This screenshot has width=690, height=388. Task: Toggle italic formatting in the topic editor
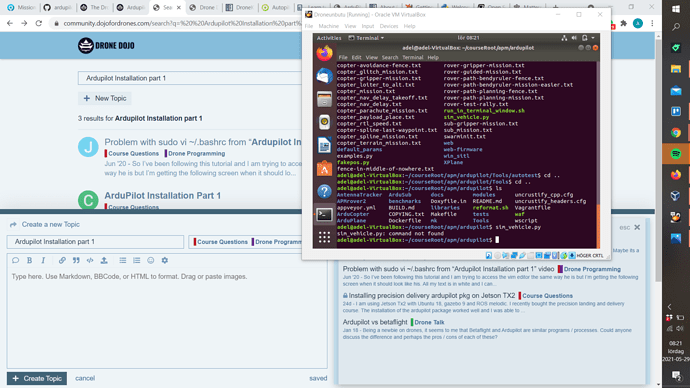tap(43, 260)
